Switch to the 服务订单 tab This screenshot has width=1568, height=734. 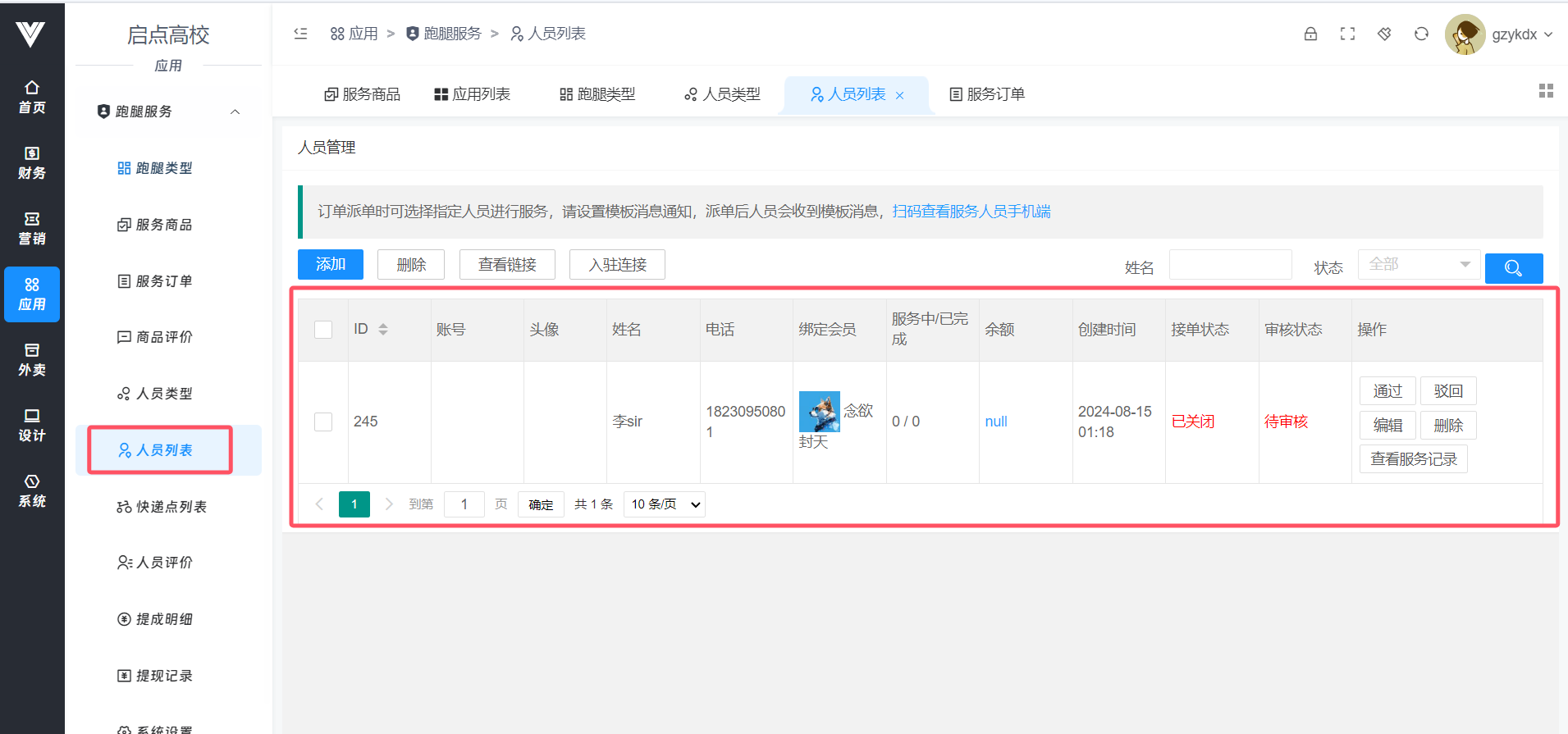[x=986, y=94]
